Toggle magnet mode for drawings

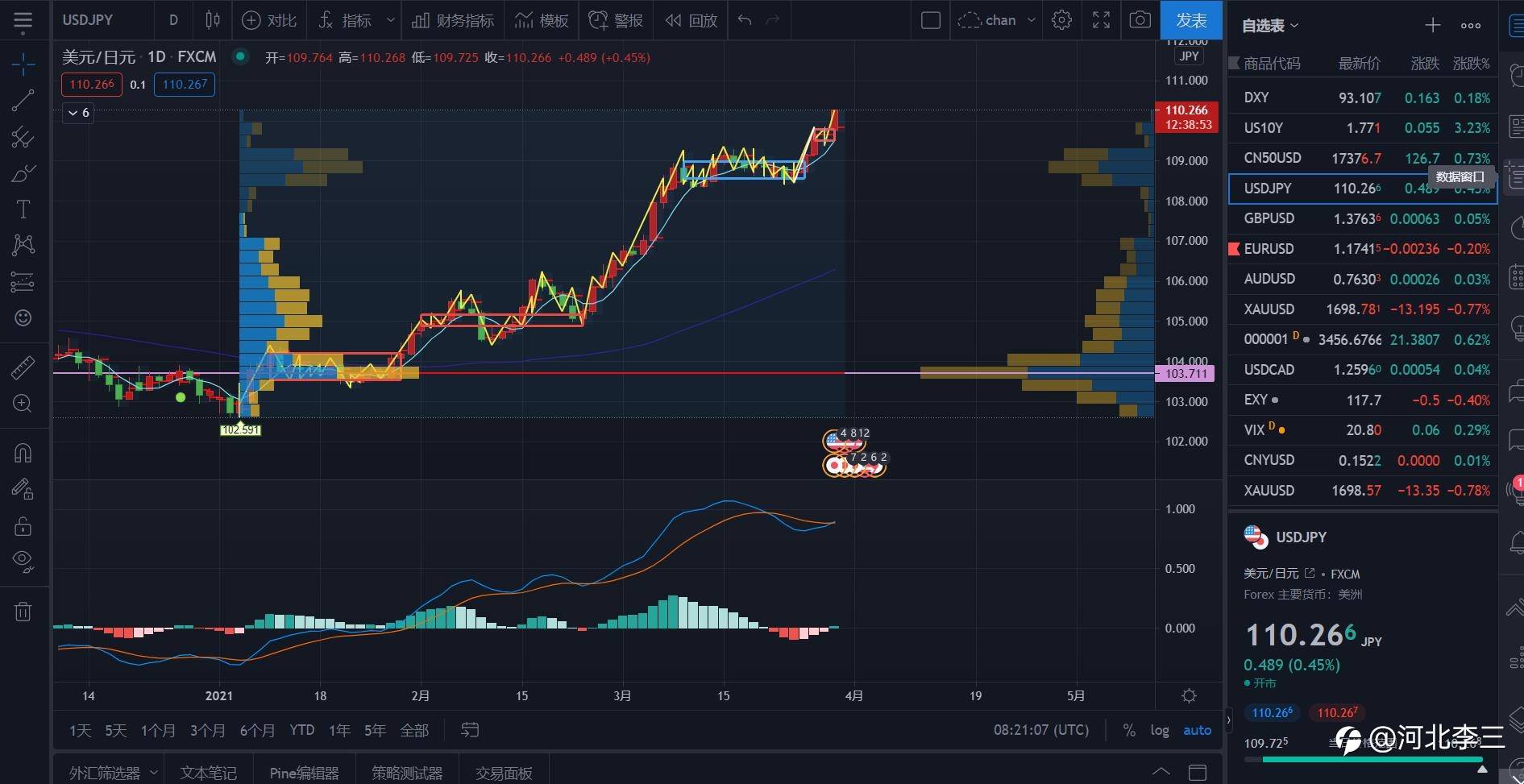point(23,453)
